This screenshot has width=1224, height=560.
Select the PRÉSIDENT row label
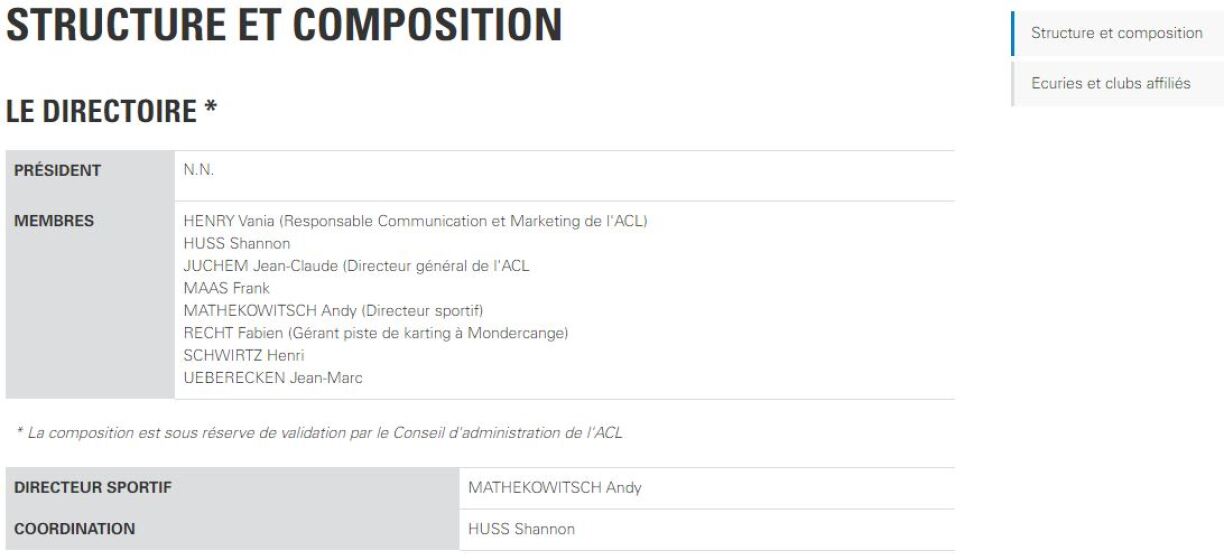(57, 171)
